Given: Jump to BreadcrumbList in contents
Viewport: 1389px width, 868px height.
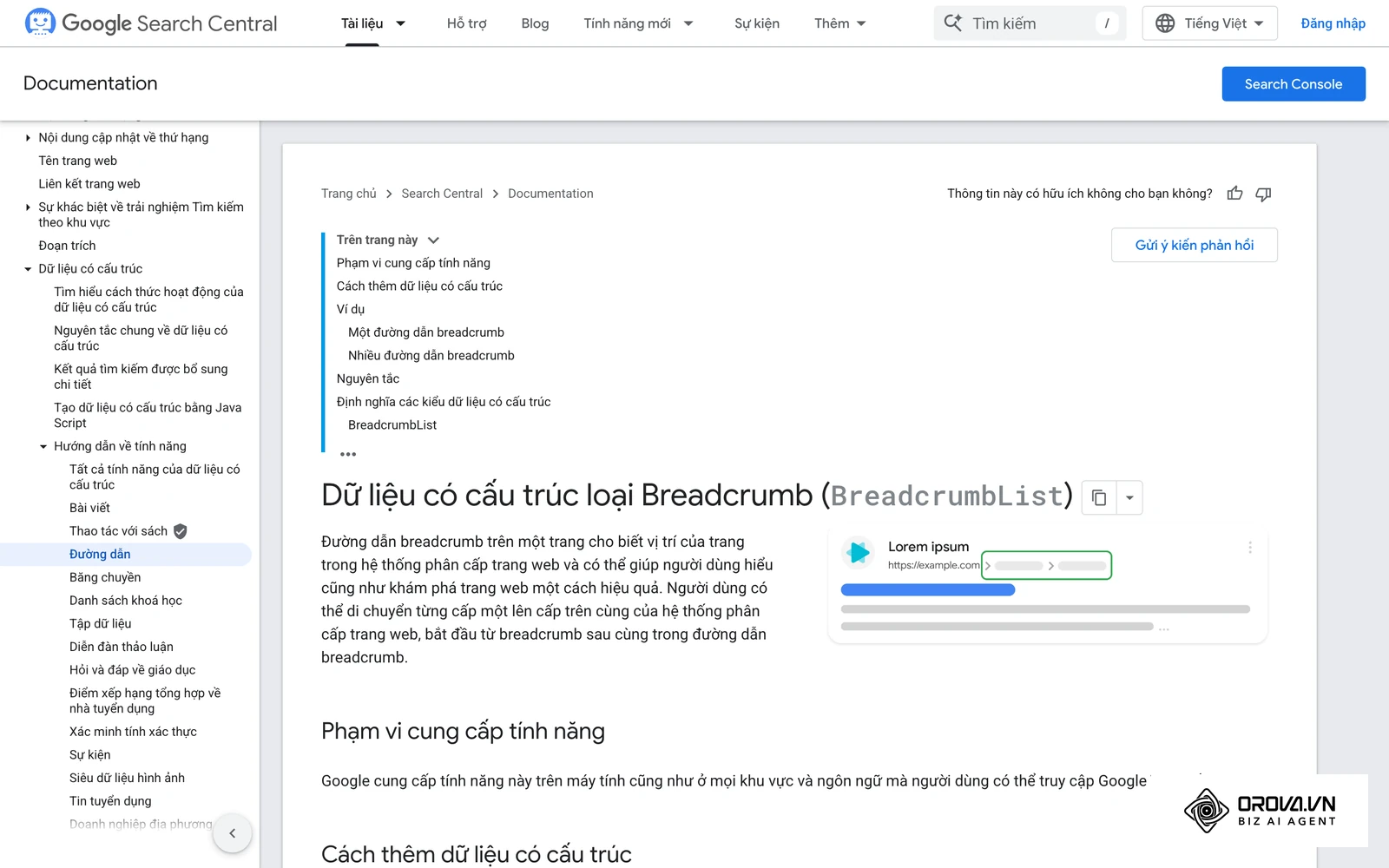Looking at the screenshot, I should pos(392,425).
